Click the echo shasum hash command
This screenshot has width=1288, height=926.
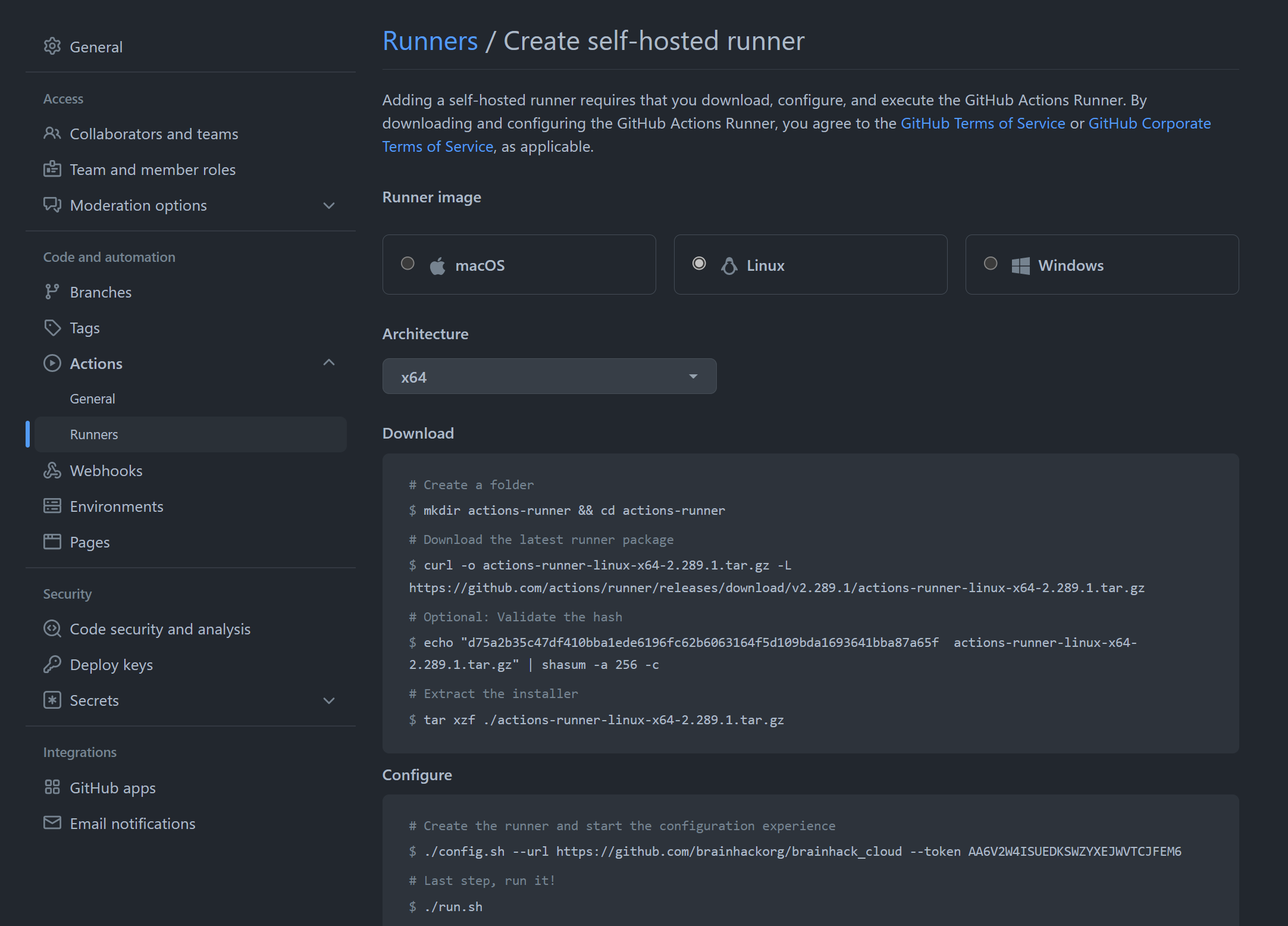(x=773, y=653)
